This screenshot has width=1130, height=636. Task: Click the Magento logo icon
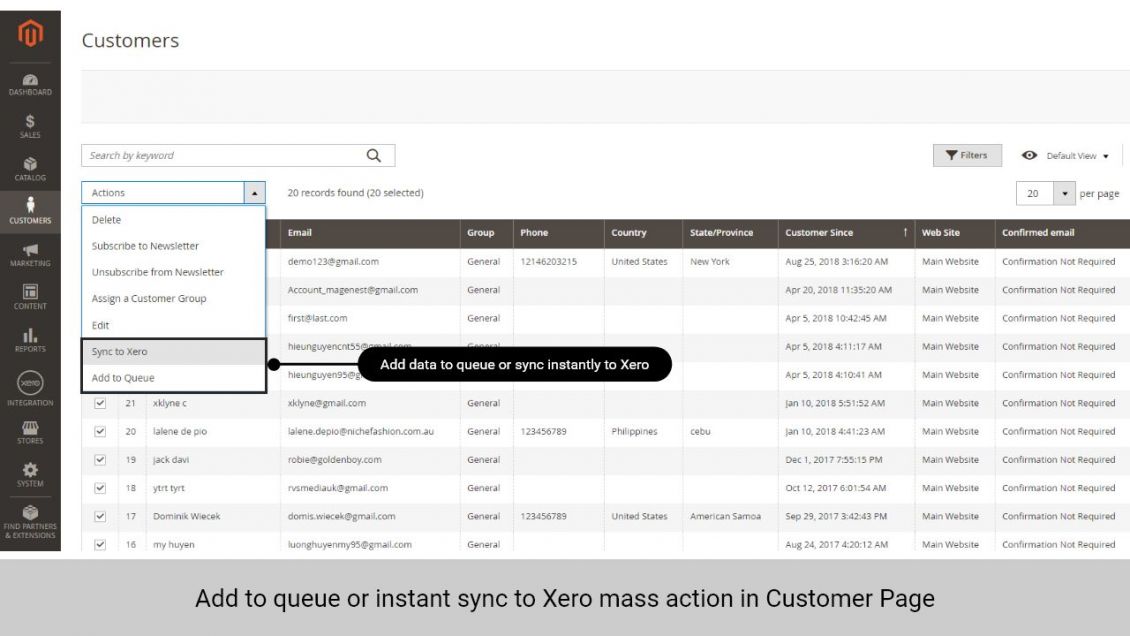(x=30, y=33)
